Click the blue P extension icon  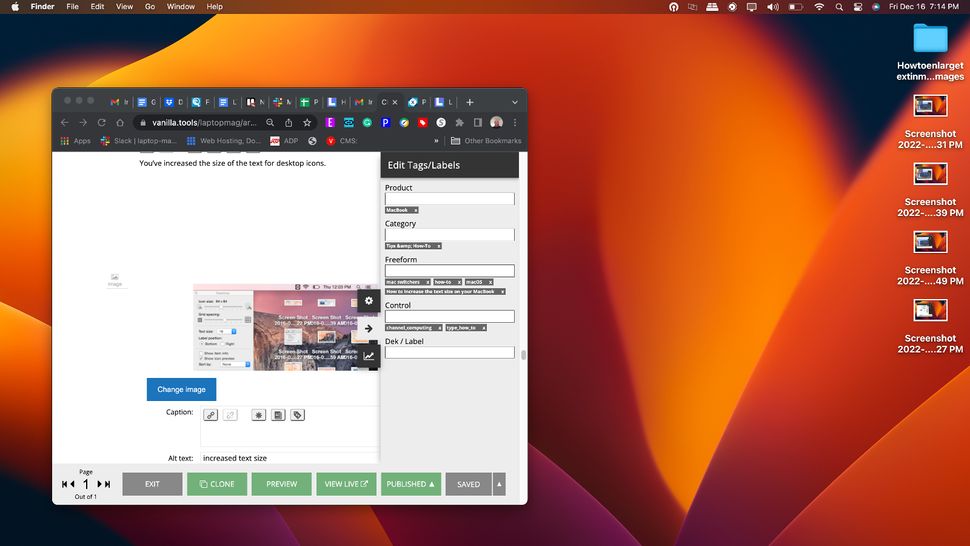385,122
